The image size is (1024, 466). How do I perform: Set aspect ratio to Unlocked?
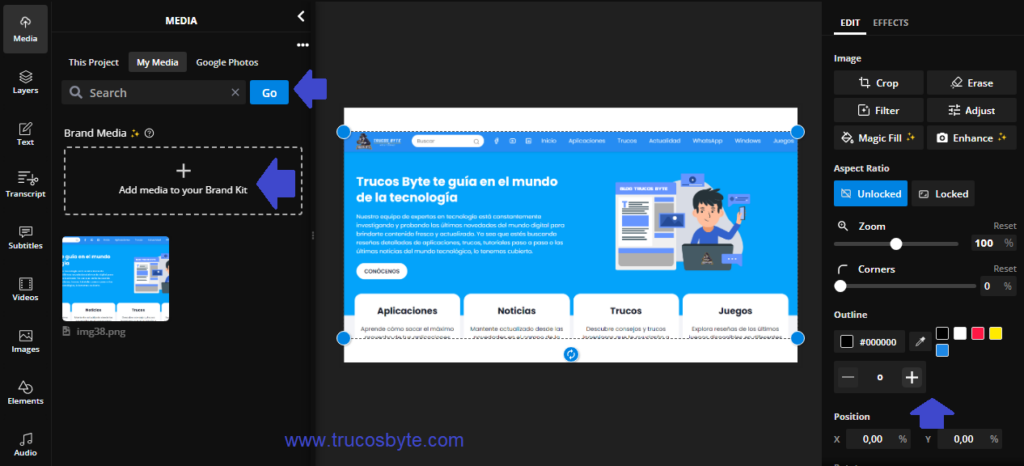pos(871,193)
